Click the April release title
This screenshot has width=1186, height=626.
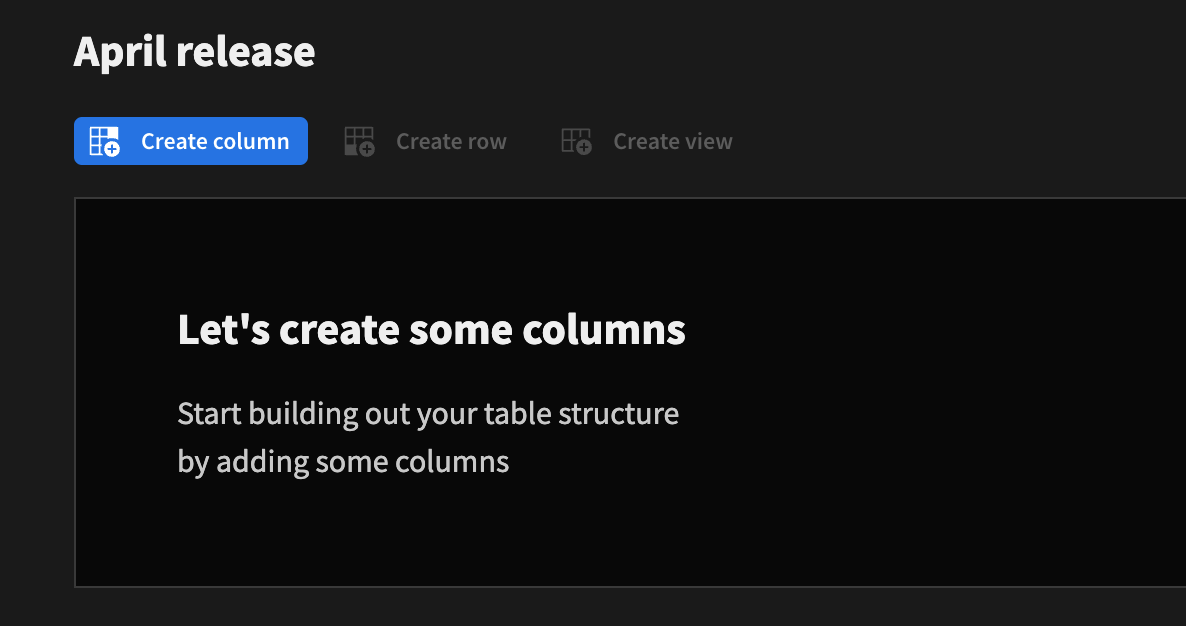(x=193, y=52)
